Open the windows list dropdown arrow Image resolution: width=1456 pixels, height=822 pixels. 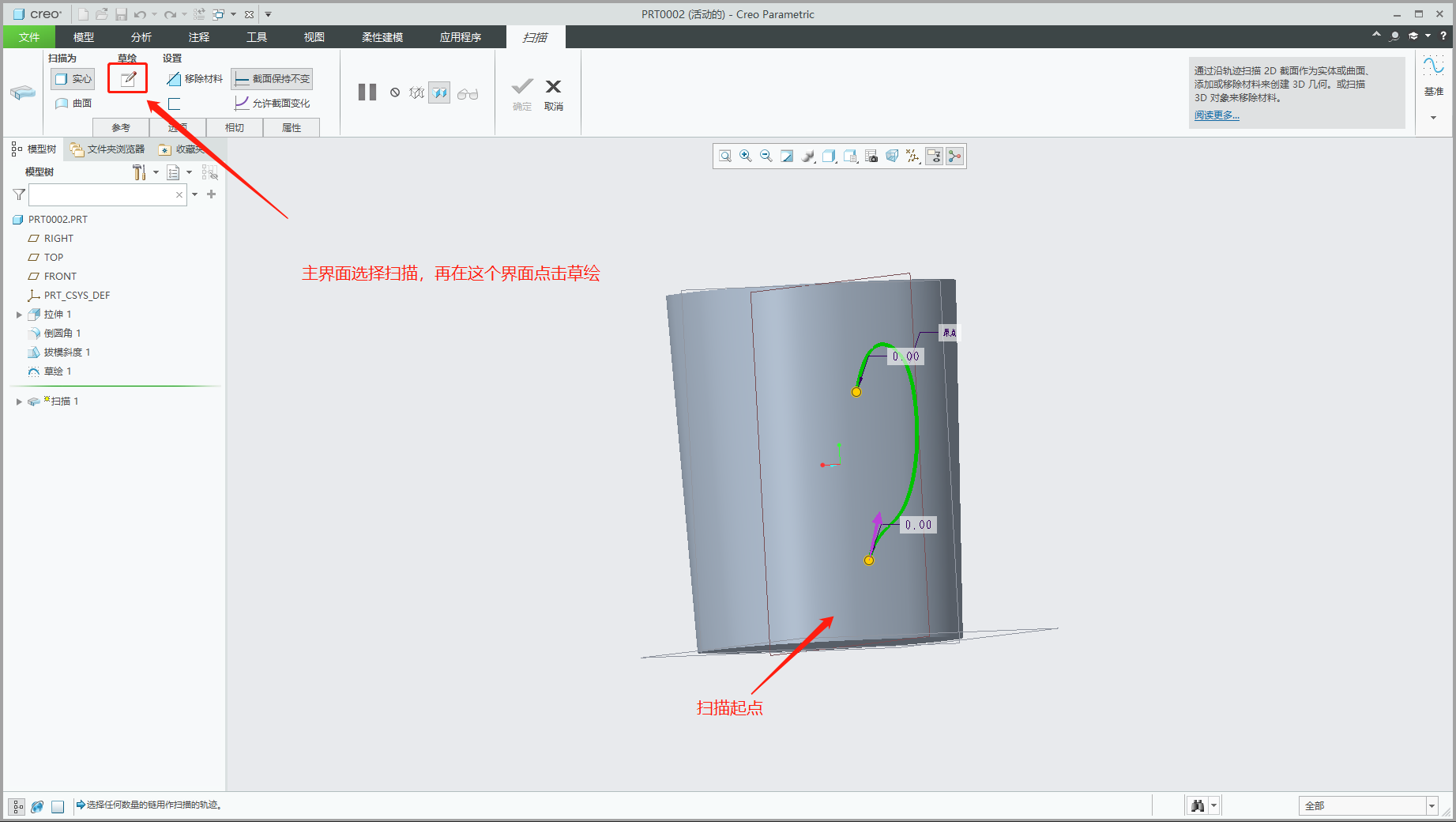(x=234, y=14)
